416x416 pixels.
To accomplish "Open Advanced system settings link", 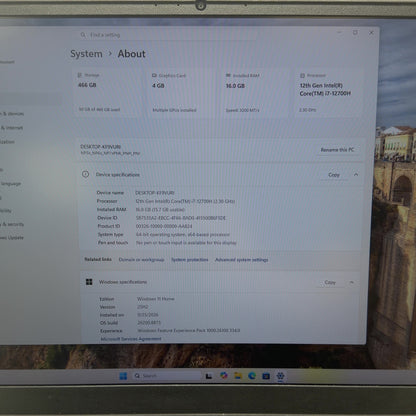I will 242,260.
